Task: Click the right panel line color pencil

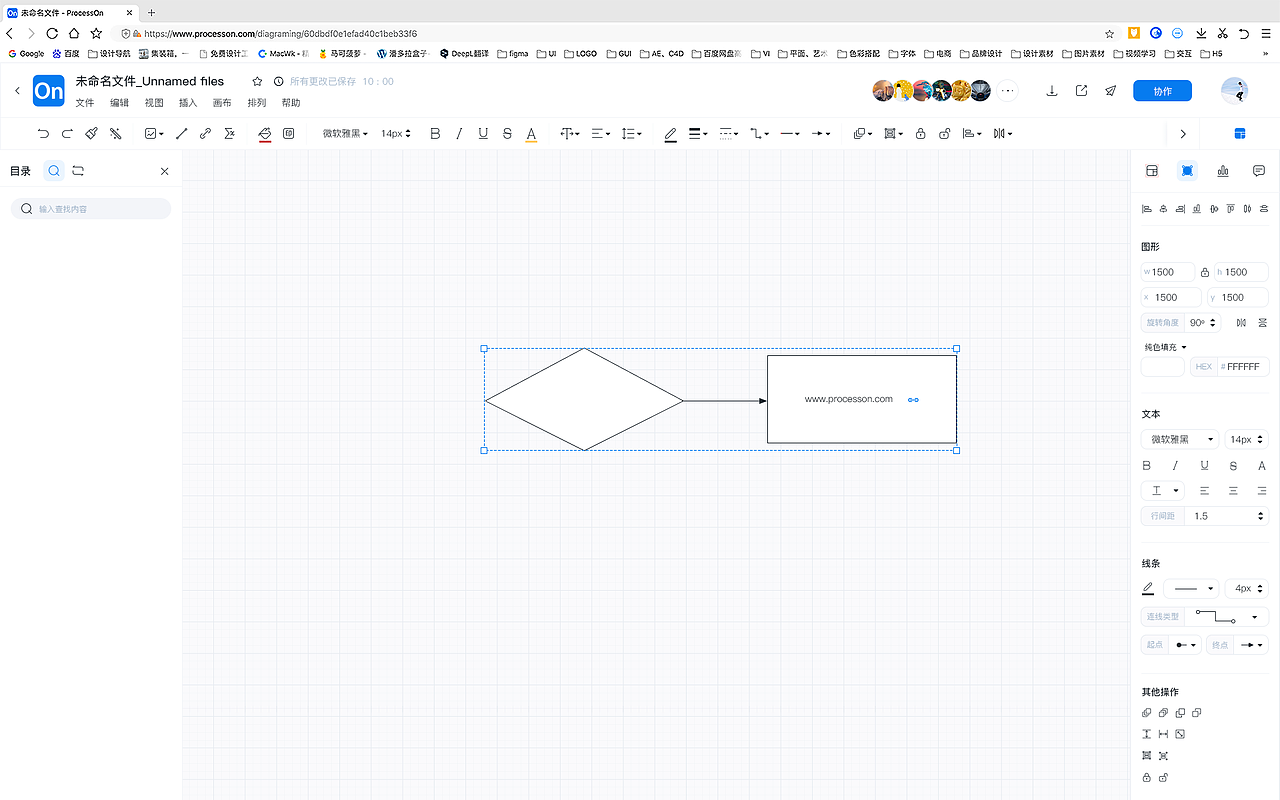Action: tap(1148, 589)
